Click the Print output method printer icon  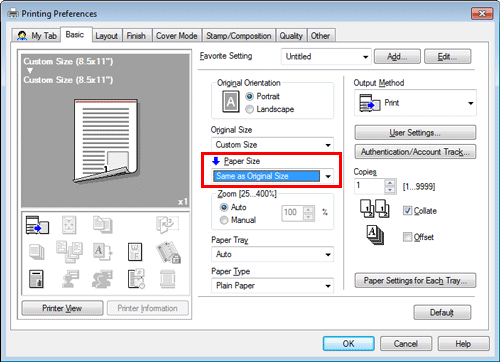(x=370, y=103)
